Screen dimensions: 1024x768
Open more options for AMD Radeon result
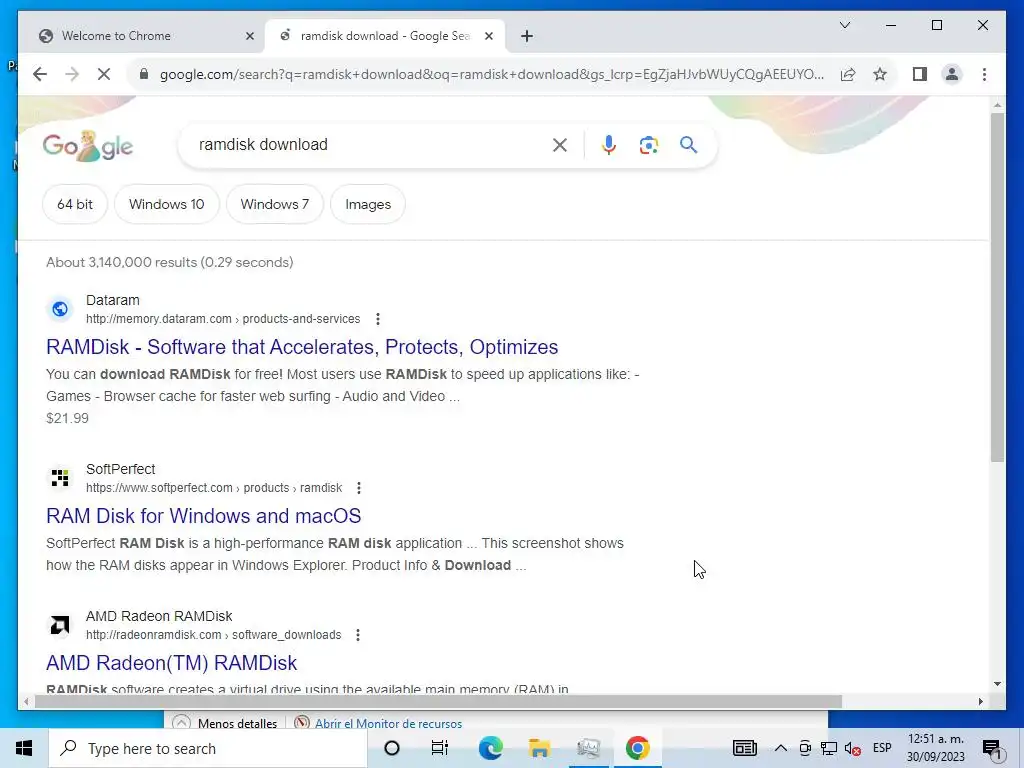358,635
